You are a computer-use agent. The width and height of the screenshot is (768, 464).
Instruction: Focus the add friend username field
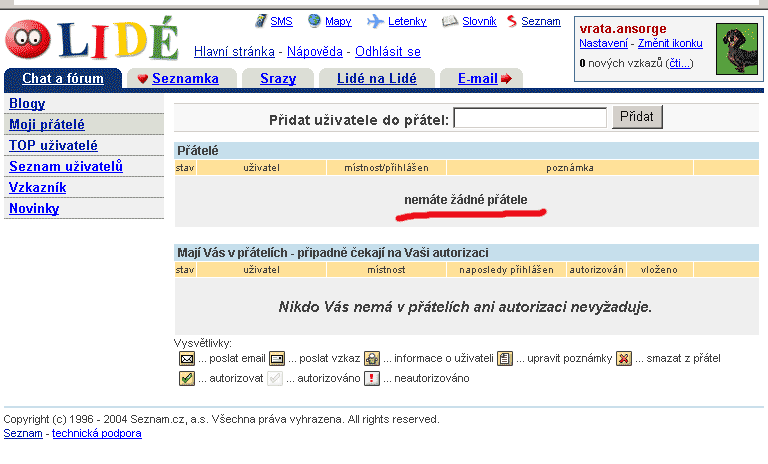coord(530,118)
